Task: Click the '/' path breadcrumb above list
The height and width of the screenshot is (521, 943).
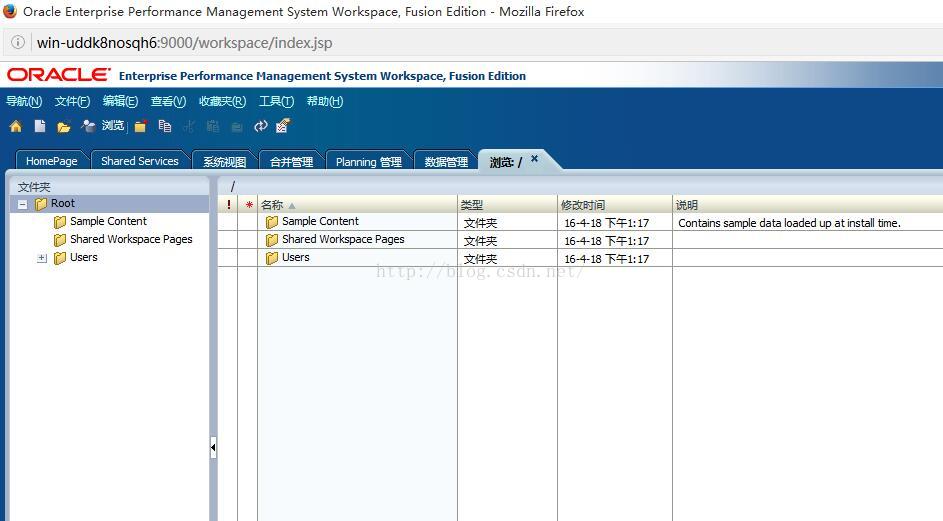Action: (233, 187)
